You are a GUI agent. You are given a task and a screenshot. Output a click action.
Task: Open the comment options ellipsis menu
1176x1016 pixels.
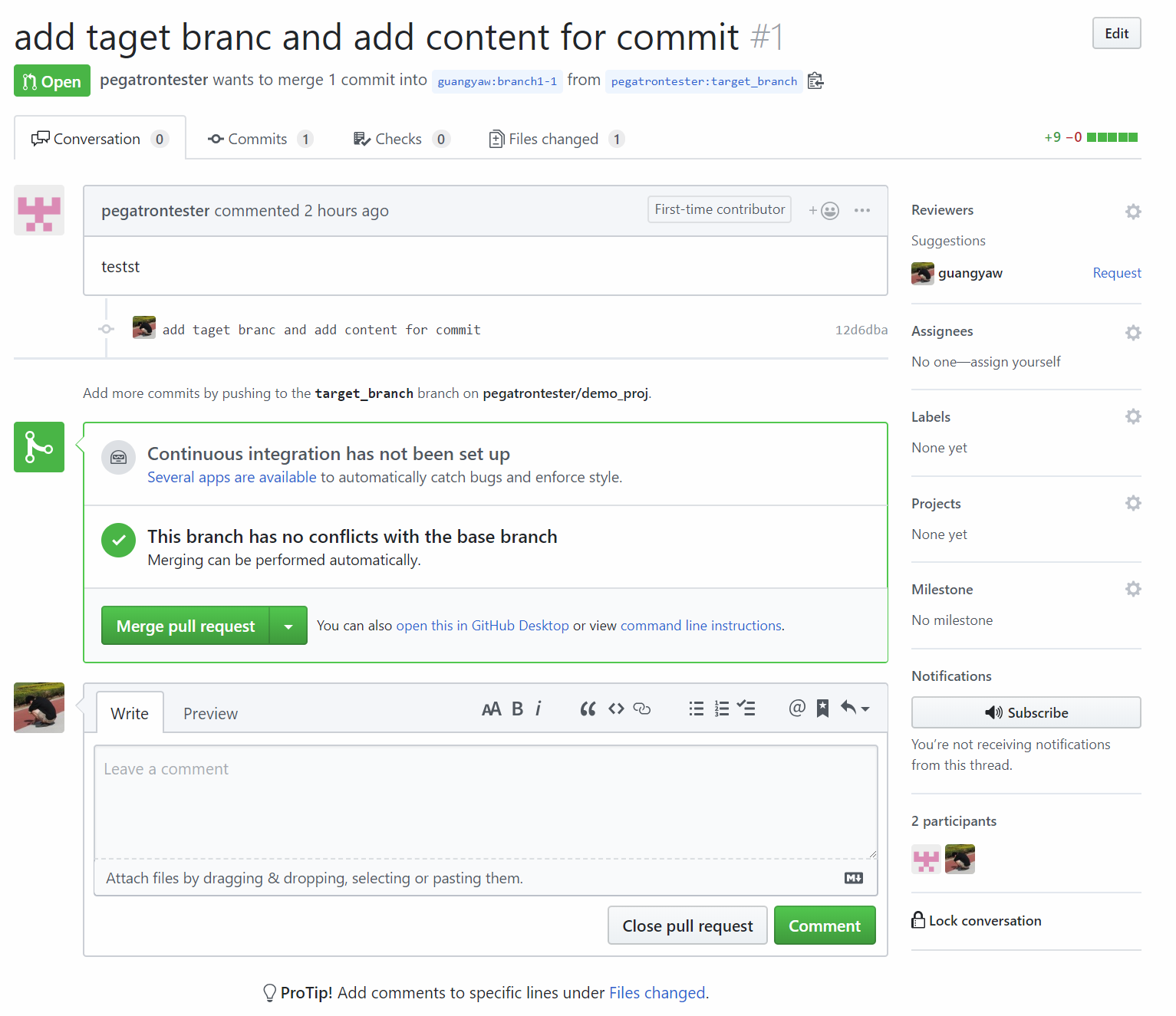coord(862,211)
